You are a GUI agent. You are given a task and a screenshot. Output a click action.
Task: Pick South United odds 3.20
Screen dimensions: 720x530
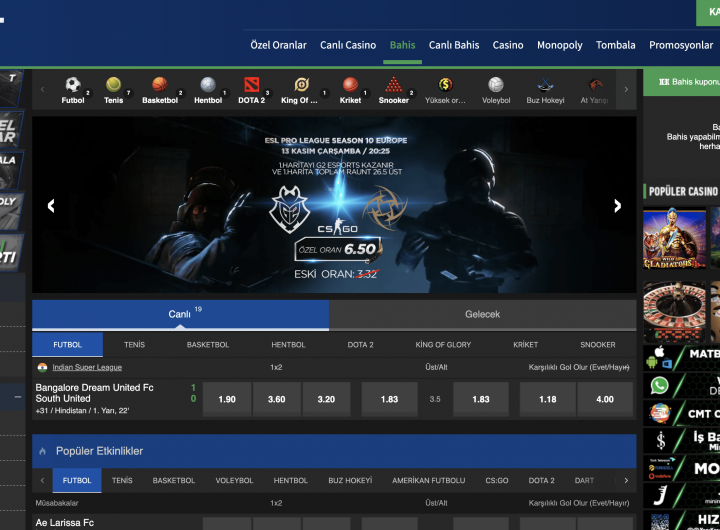tap(326, 399)
